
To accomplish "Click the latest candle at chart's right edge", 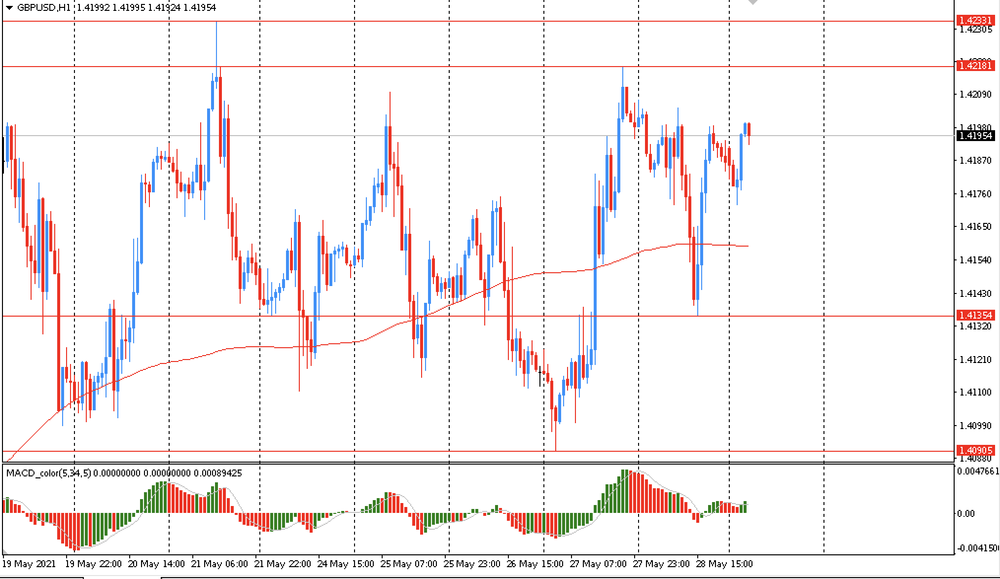I will [x=749, y=130].
